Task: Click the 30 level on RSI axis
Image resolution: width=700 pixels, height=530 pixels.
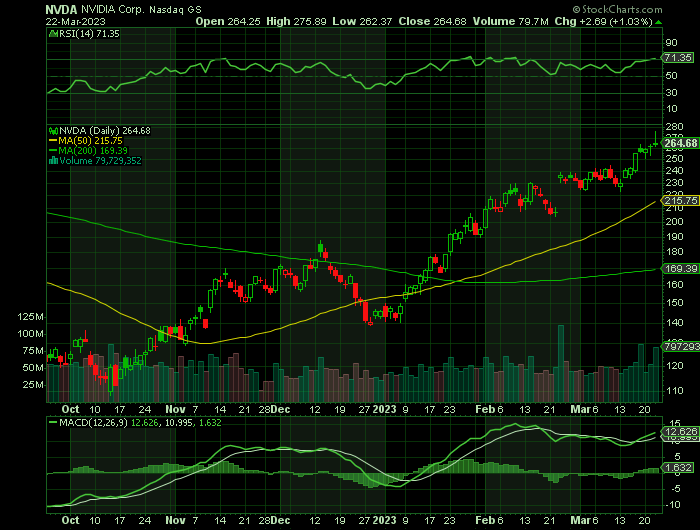Action: pos(671,92)
